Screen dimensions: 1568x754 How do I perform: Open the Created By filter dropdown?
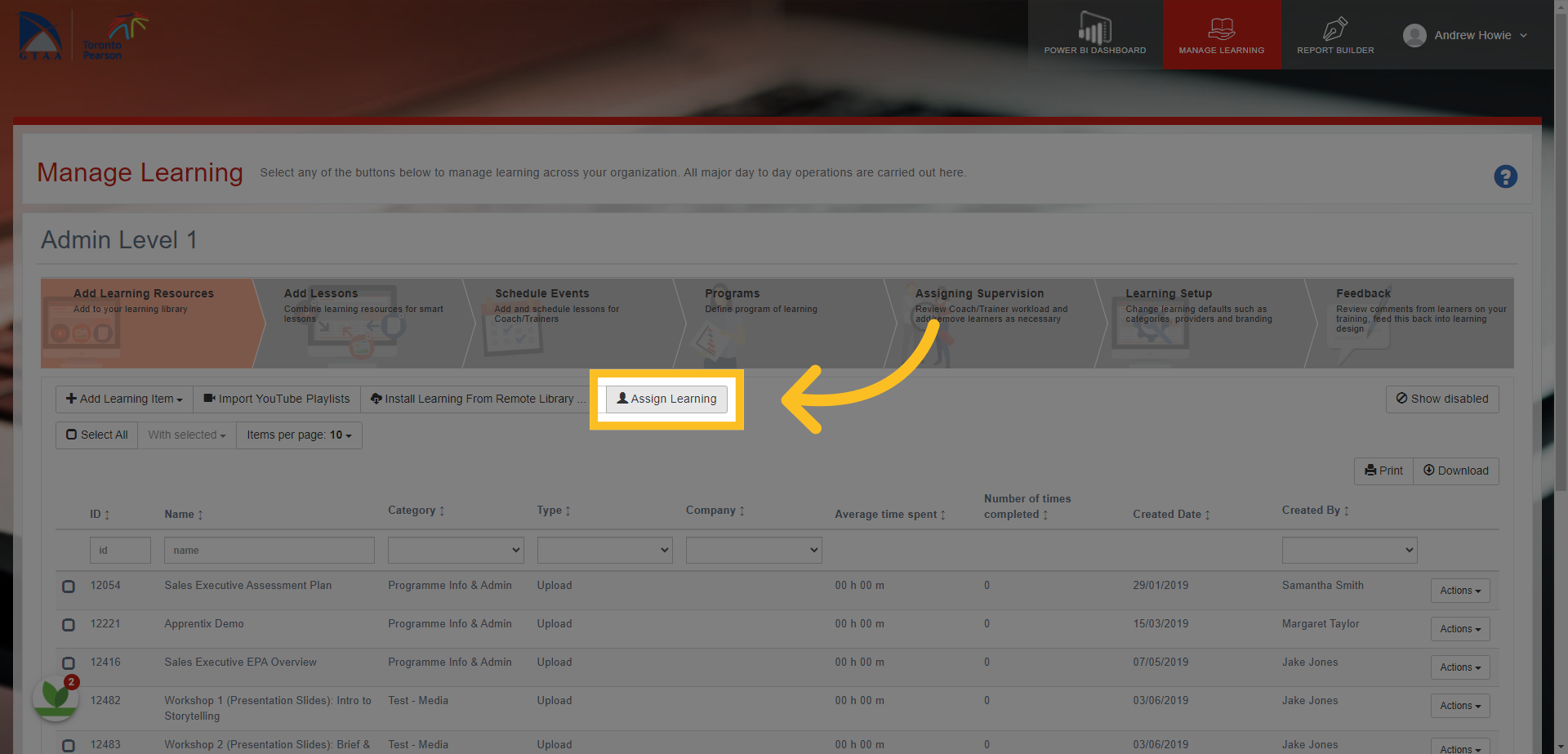pyautogui.click(x=1350, y=550)
